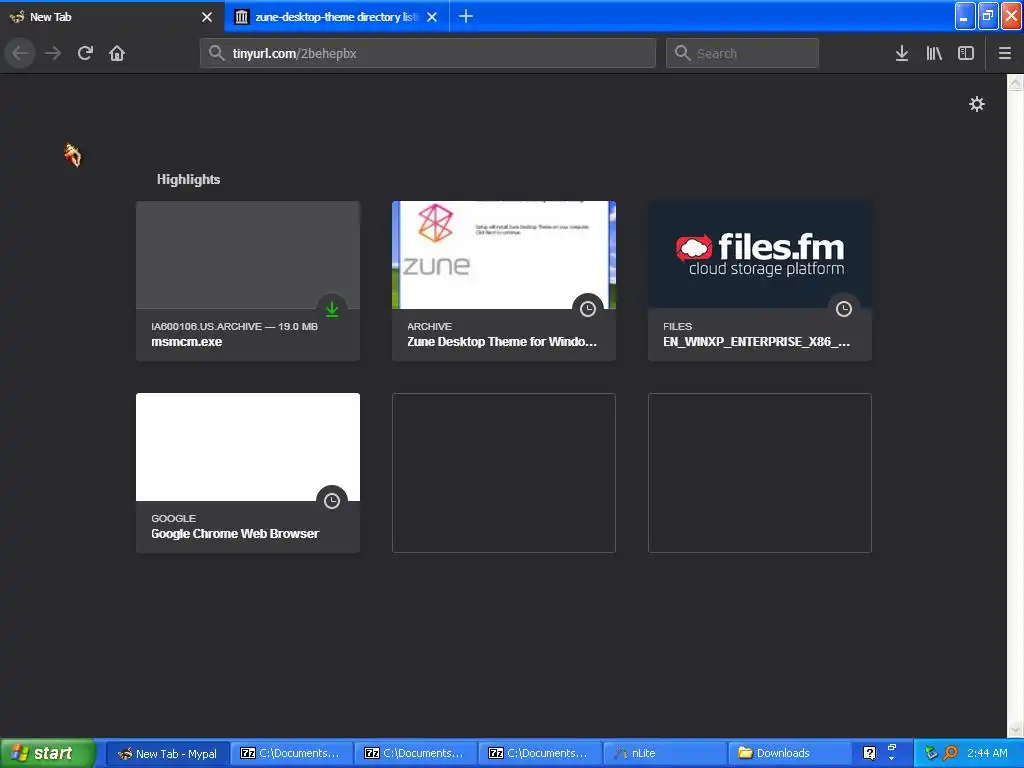Screen dimensions: 1024x768
Task: Open the Library bookshelf icon
Action: [934, 53]
